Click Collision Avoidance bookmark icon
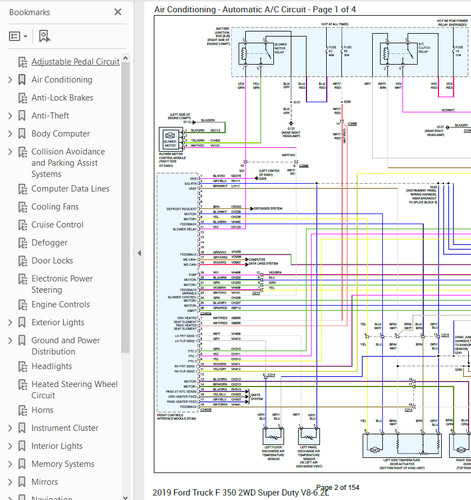The width and height of the screenshot is (471, 500). [x=22, y=152]
